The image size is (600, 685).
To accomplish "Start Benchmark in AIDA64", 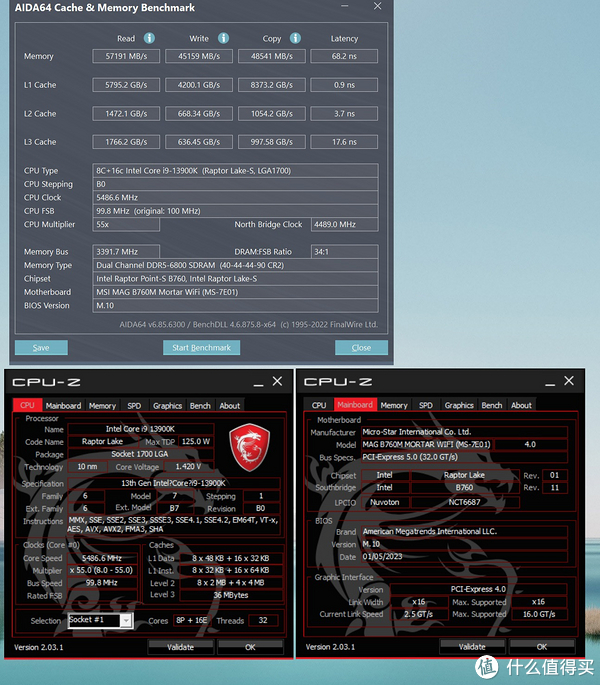I will tap(201, 348).
